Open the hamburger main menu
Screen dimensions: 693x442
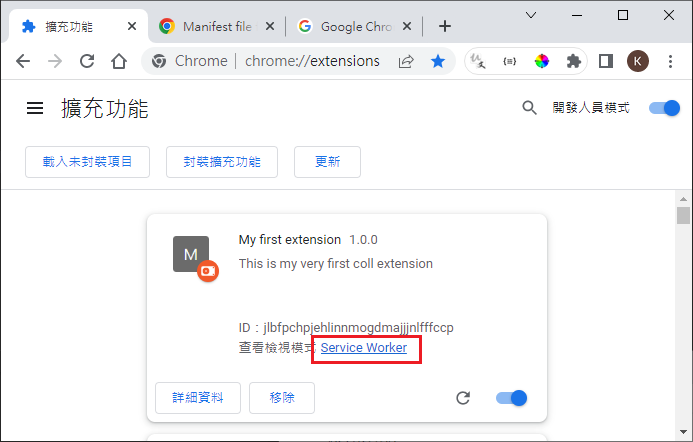click(x=35, y=108)
